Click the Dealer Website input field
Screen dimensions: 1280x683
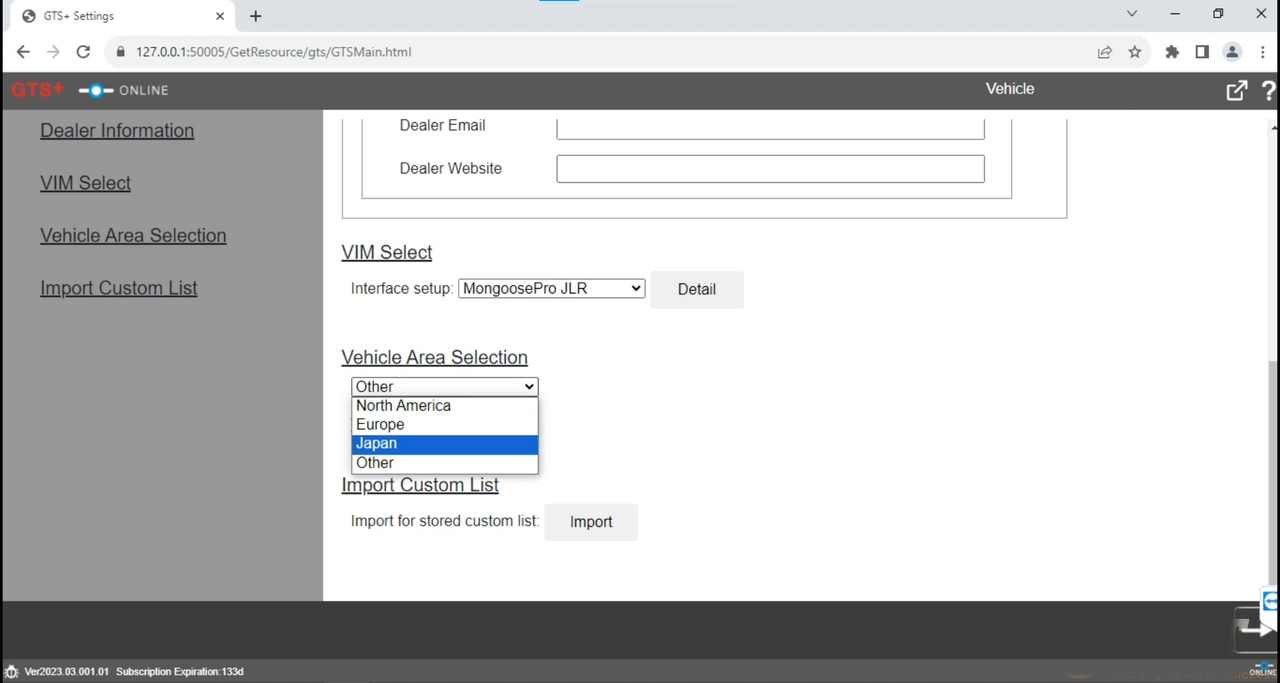(x=770, y=169)
